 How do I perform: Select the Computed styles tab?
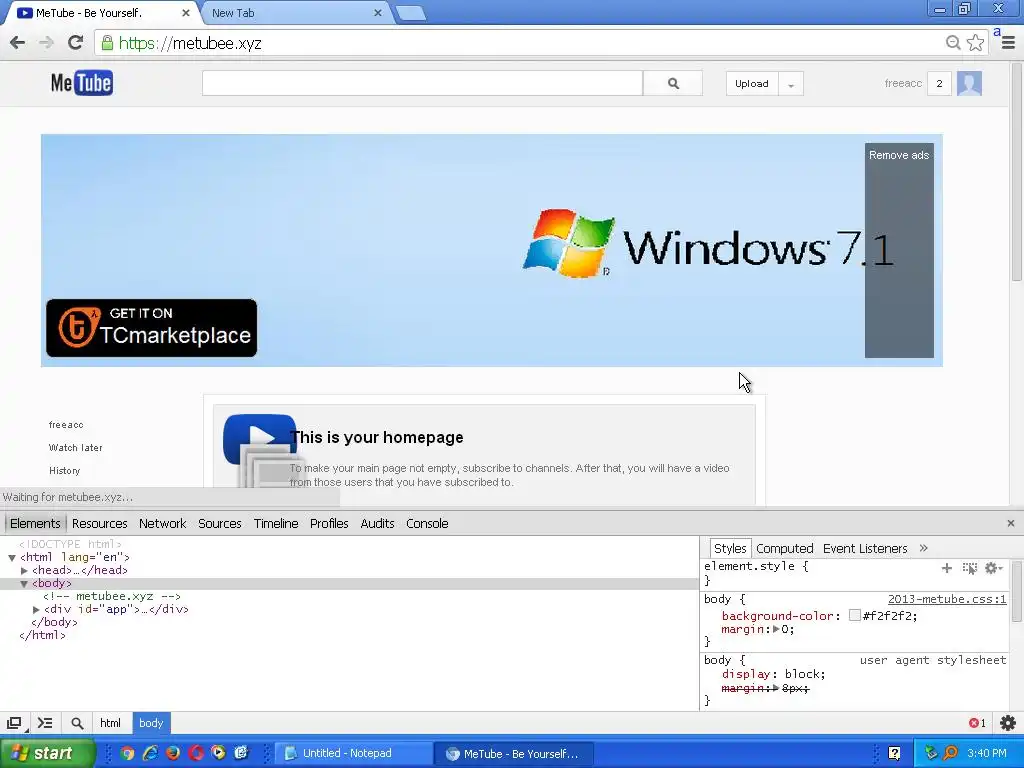784,549
